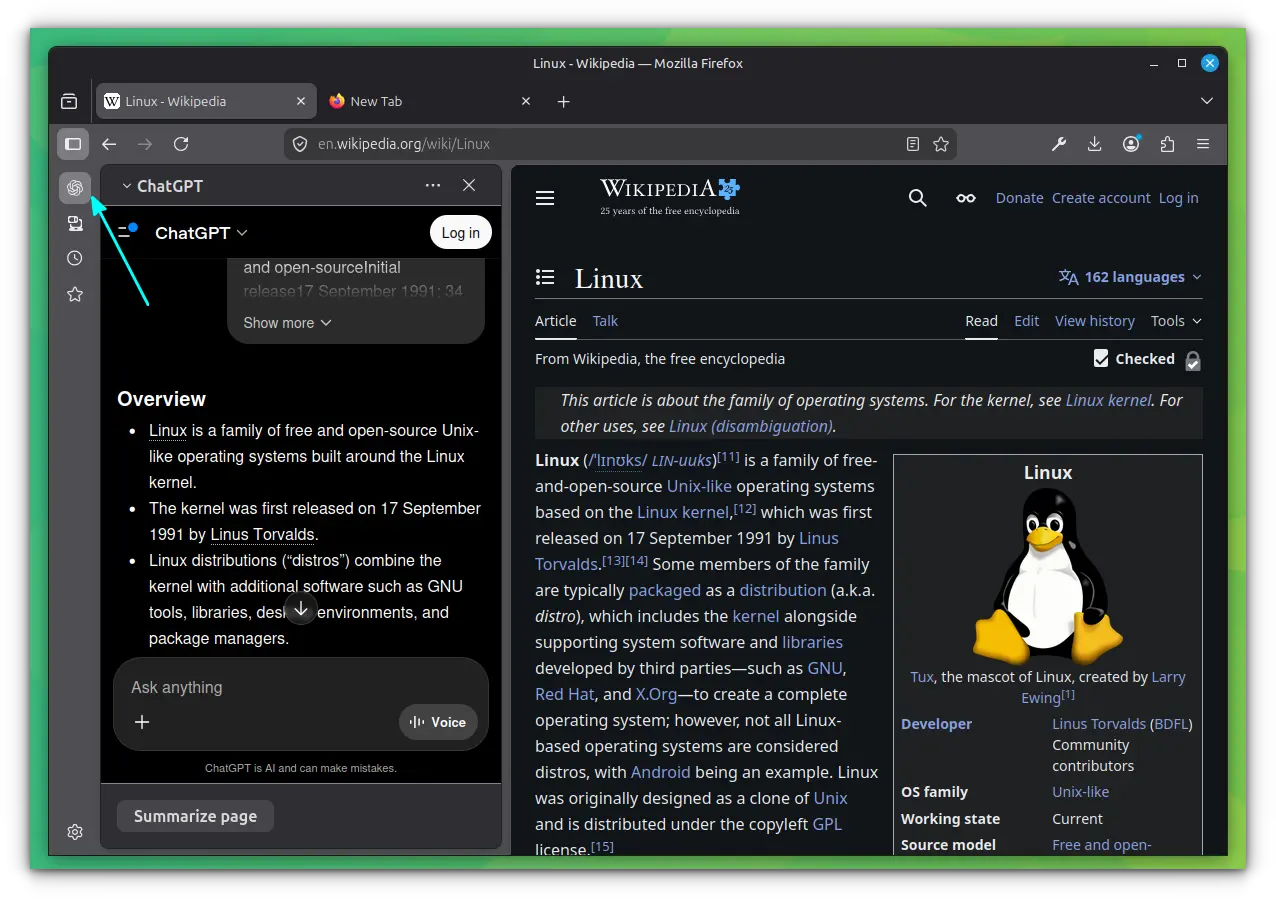Open the 162 languages dropdown

1130,277
